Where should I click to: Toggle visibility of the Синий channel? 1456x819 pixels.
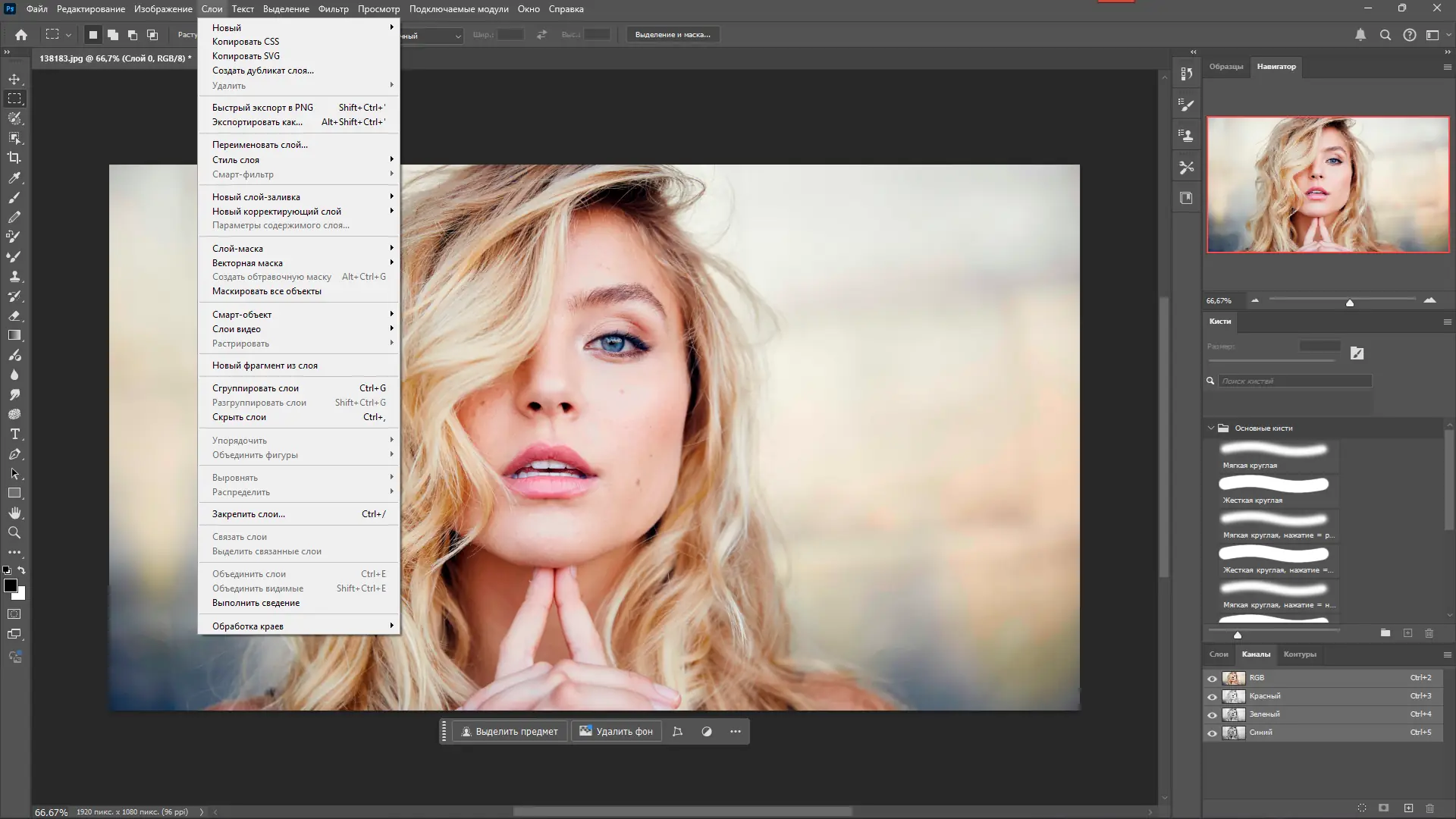(1212, 733)
